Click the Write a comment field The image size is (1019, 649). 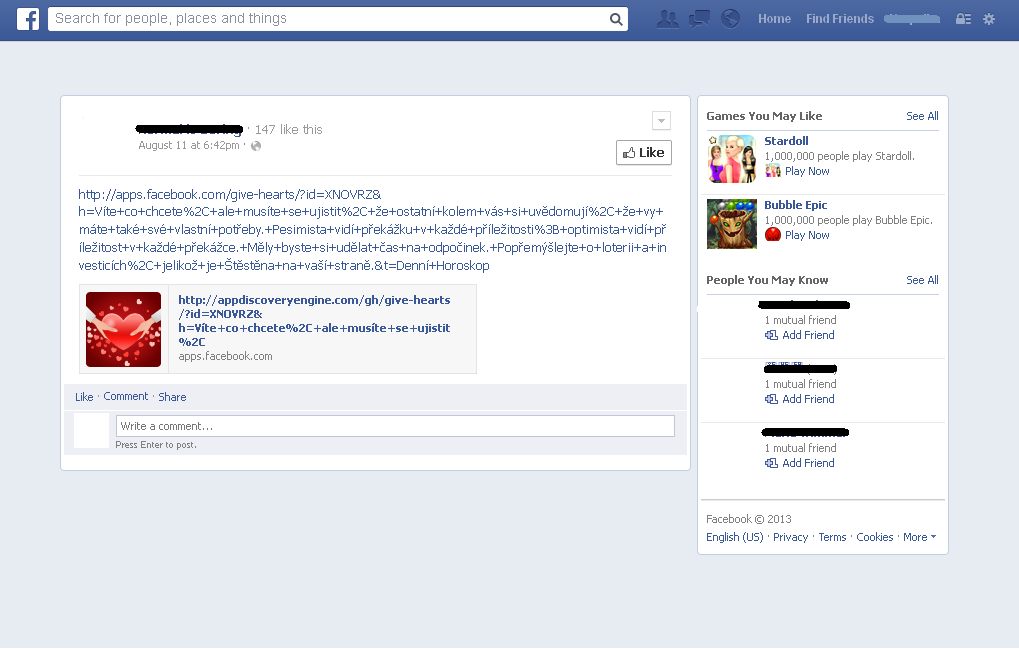point(395,425)
